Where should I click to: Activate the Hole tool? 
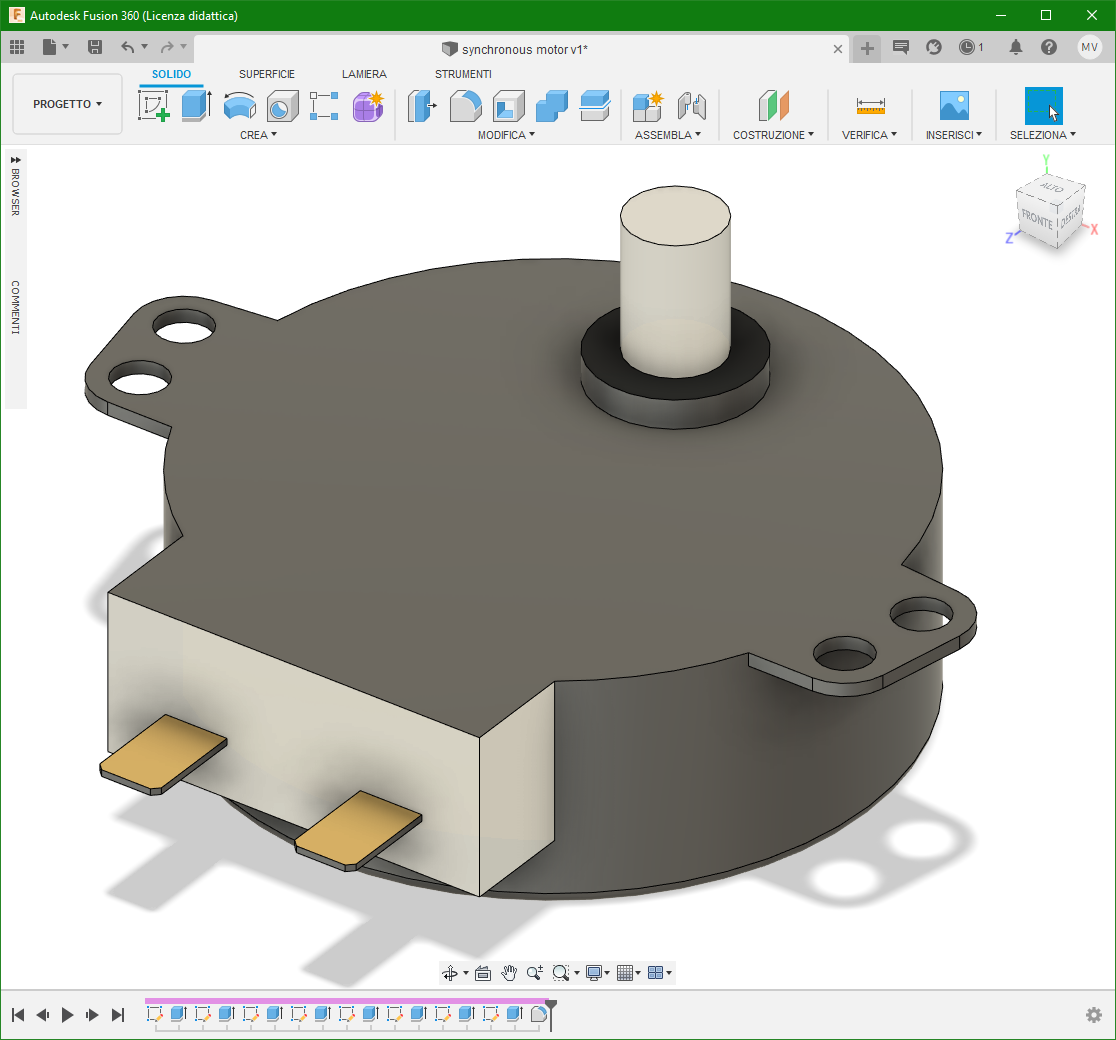[x=281, y=105]
